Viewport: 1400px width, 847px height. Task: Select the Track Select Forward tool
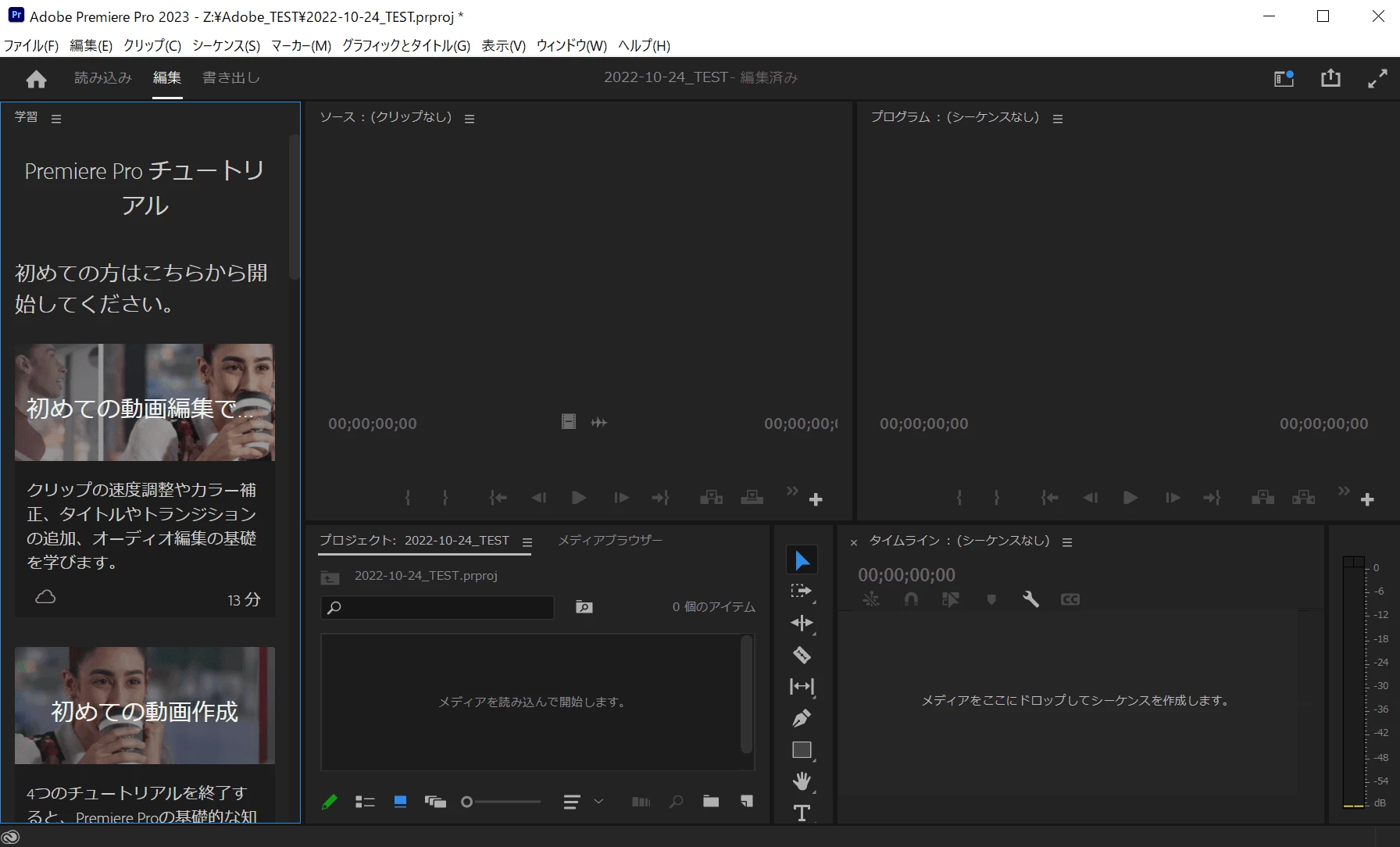tap(802, 591)
